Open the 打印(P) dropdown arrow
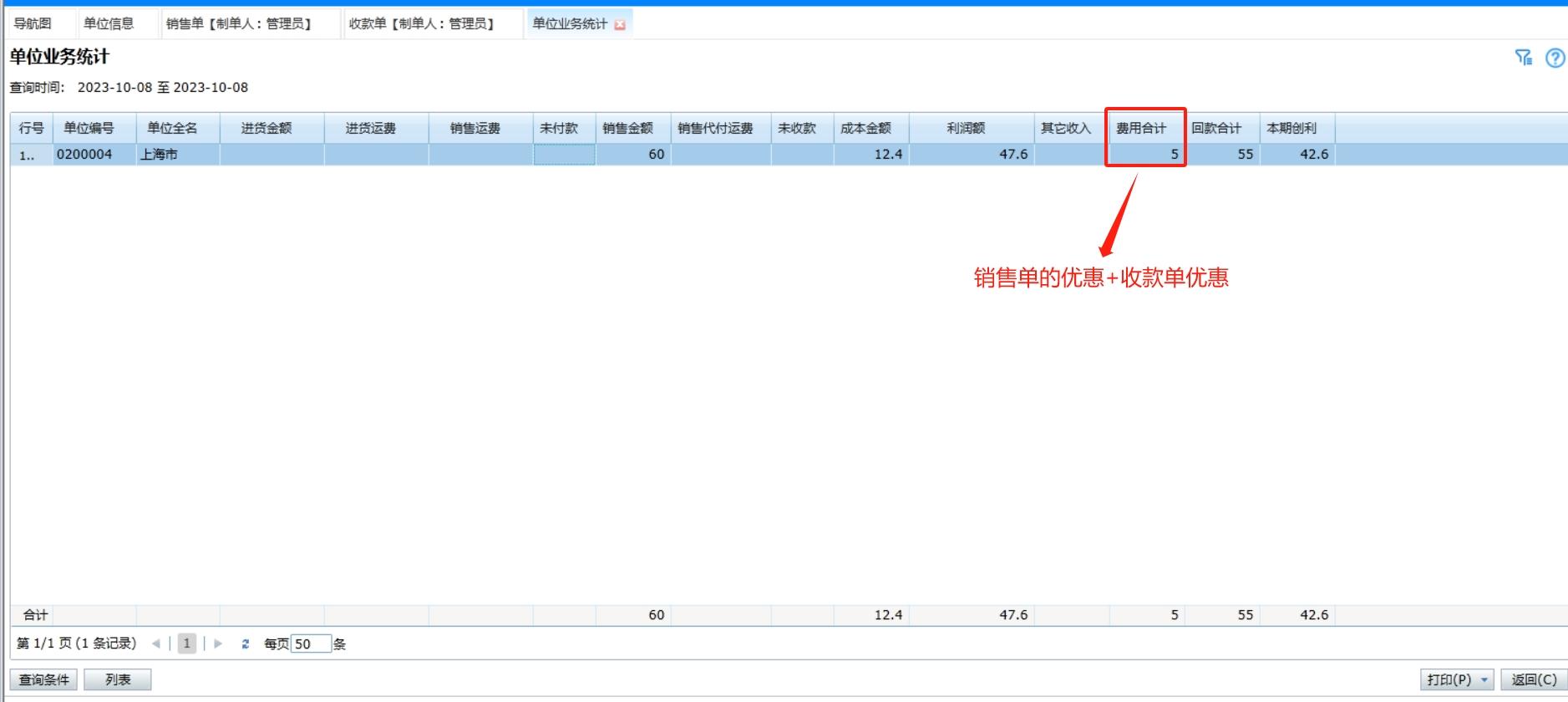Screen dimensions: 1568x702 (x=1484, y=679)
